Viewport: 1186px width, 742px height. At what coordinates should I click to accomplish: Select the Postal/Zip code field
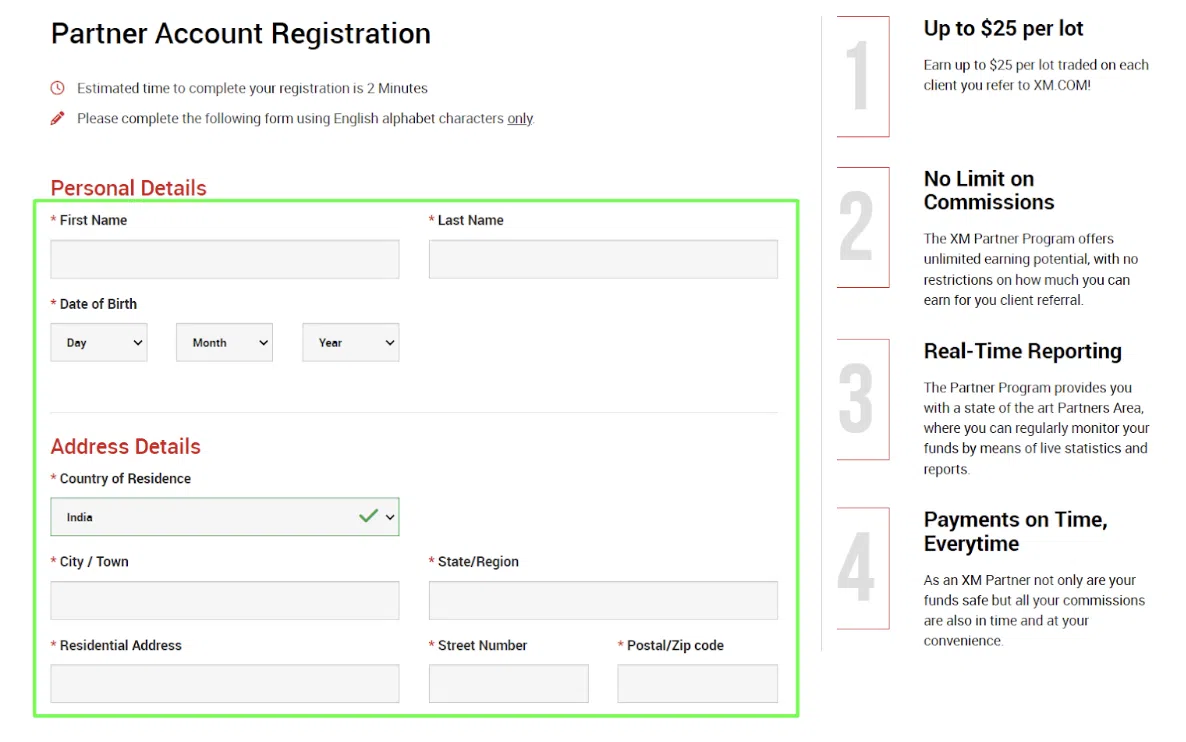coord(697,684)
